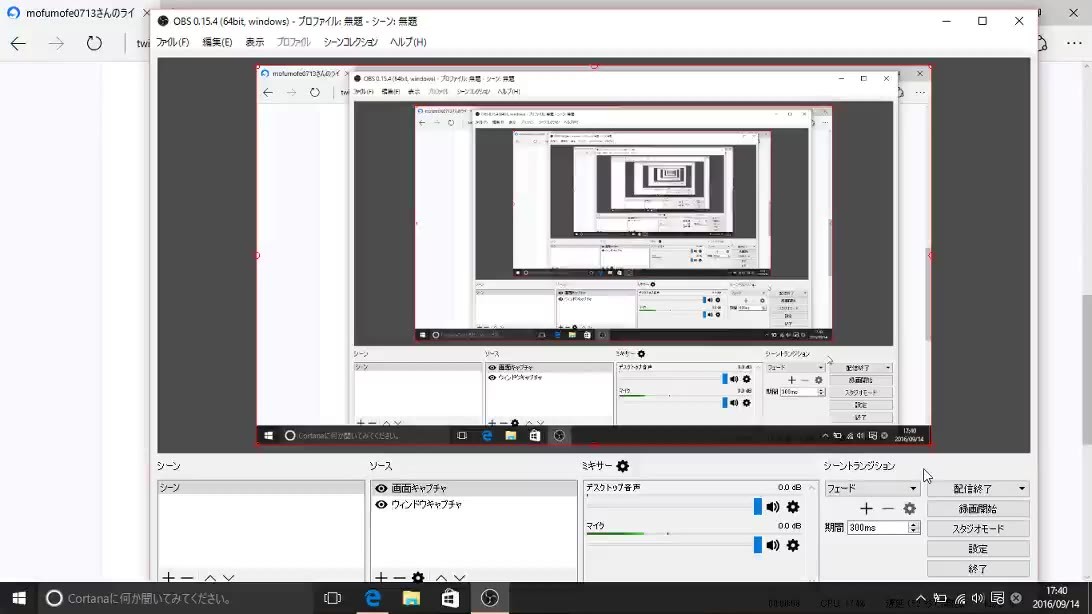This screenshot has width=1092, height=614.
Task: Open File Explorer from the taskbar
Action: [411, 598]
